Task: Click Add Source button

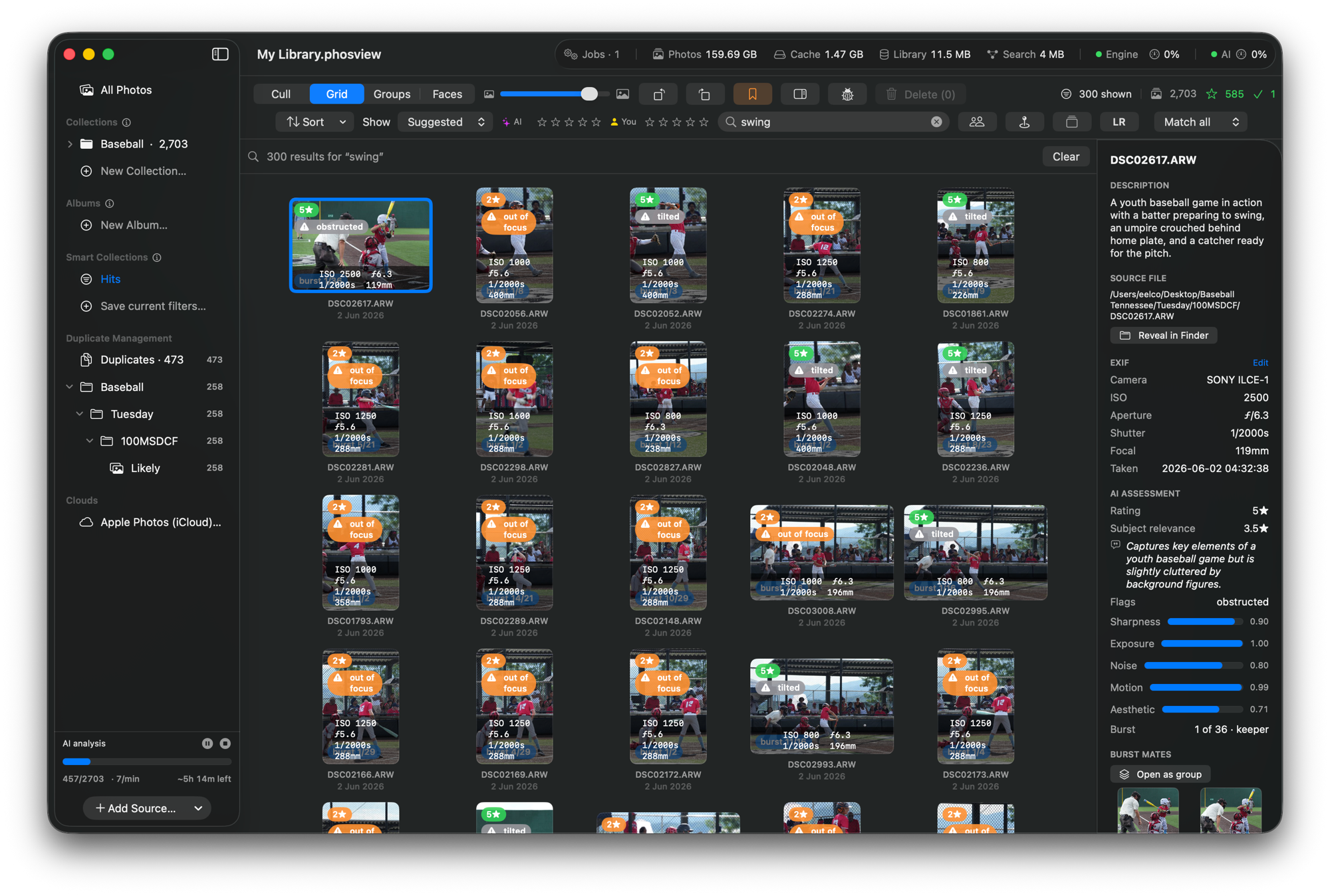Action: [x=136, y=808]
